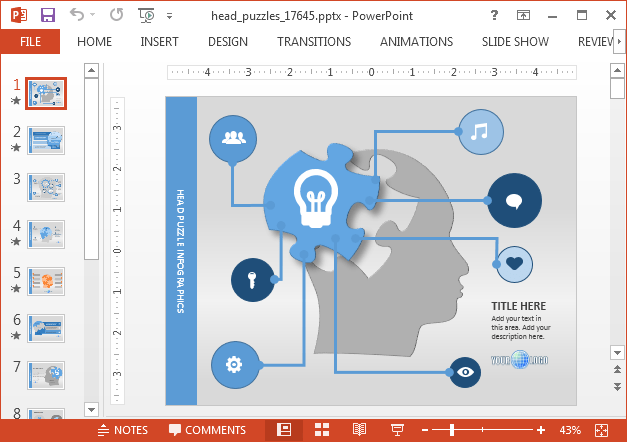Select the orange puzzle slide 5 thumbnail
The image size is (627, 442).
46,281
